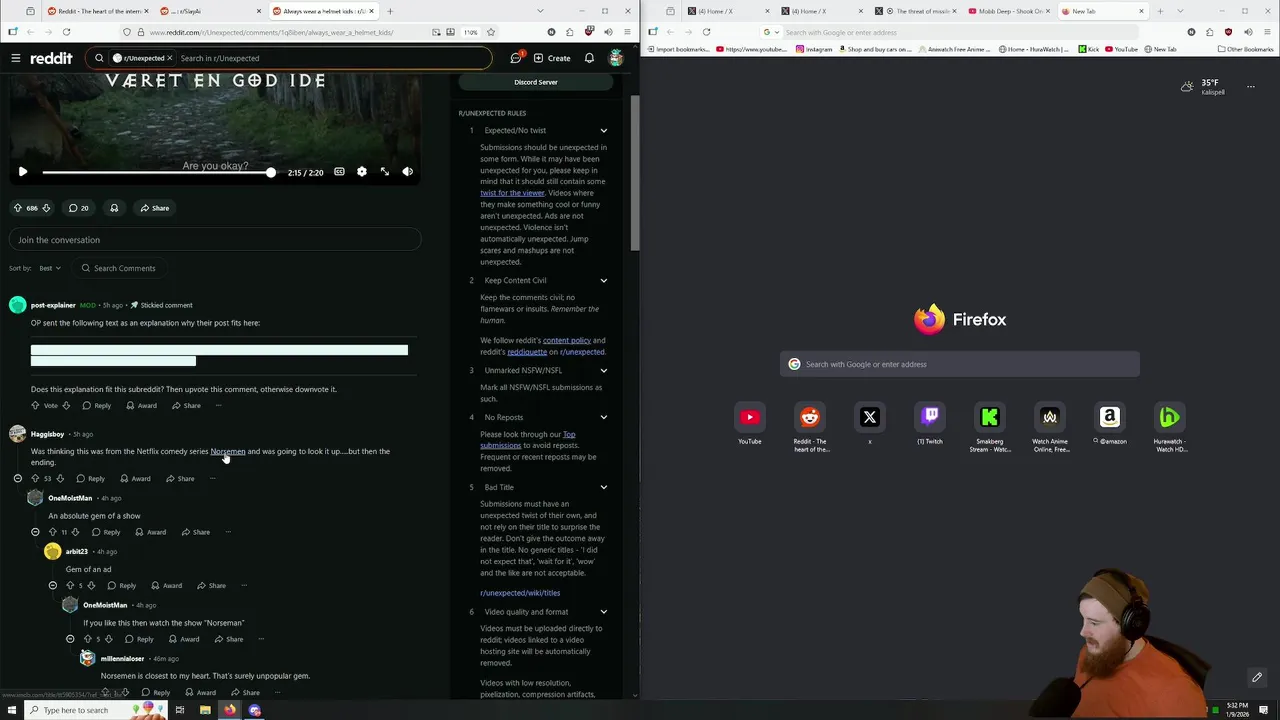Open the Windows Start menu
Image resolution: width=1280 pixels, height=720 pixels.
click(x=12, y=710)
